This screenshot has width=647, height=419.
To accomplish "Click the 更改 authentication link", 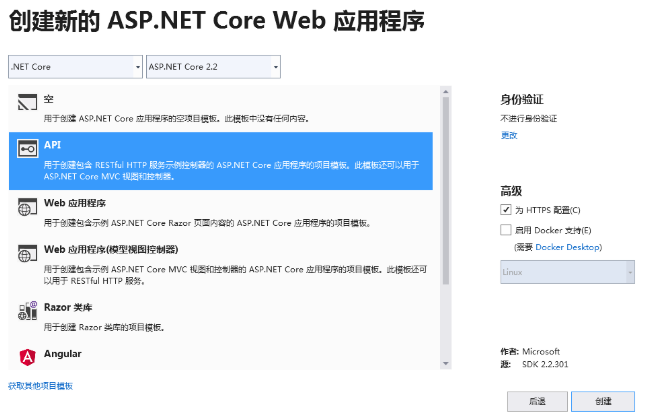I will coord(509,135).
